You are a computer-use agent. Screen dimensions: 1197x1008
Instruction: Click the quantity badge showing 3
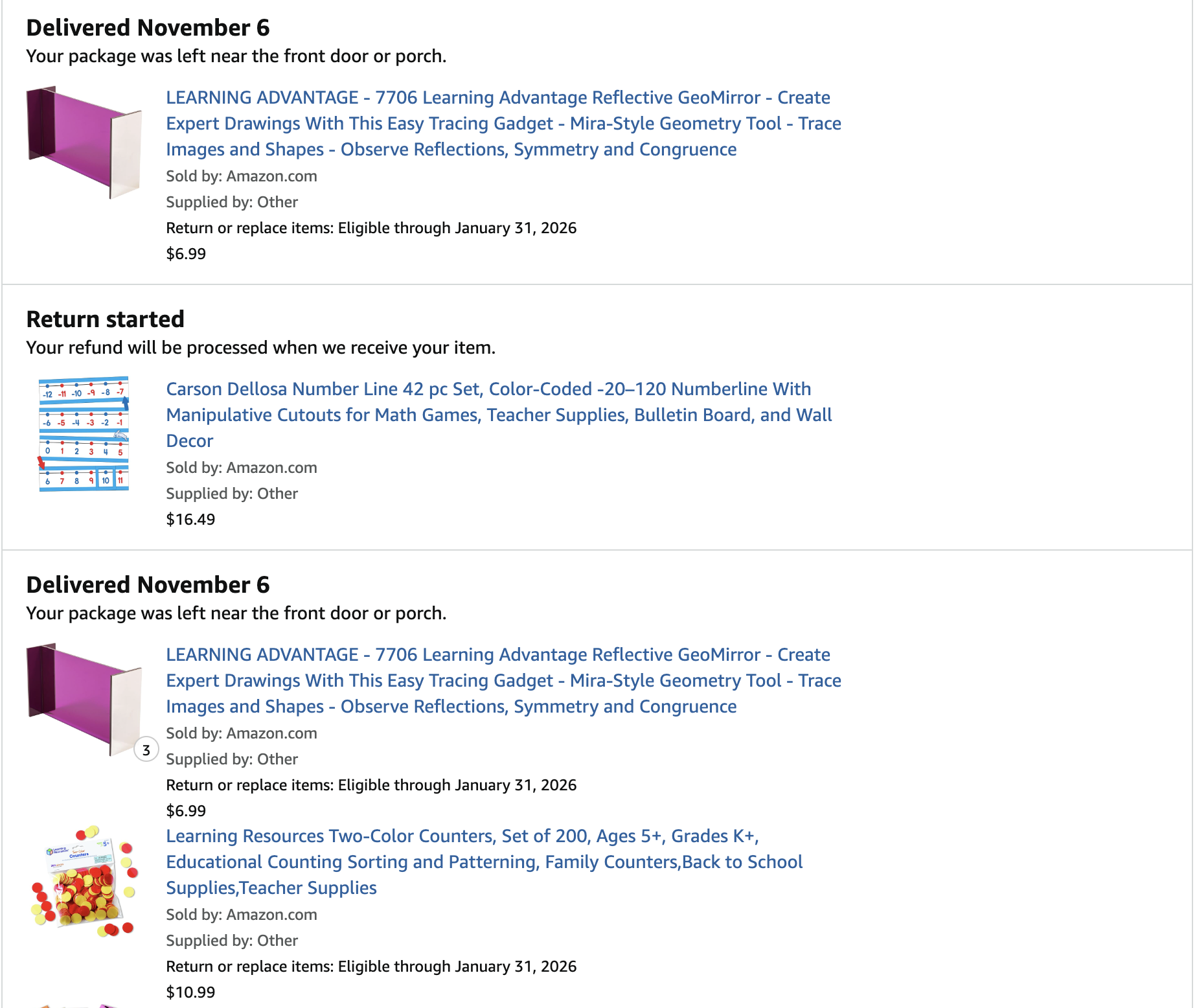click(x=146, y=750)
